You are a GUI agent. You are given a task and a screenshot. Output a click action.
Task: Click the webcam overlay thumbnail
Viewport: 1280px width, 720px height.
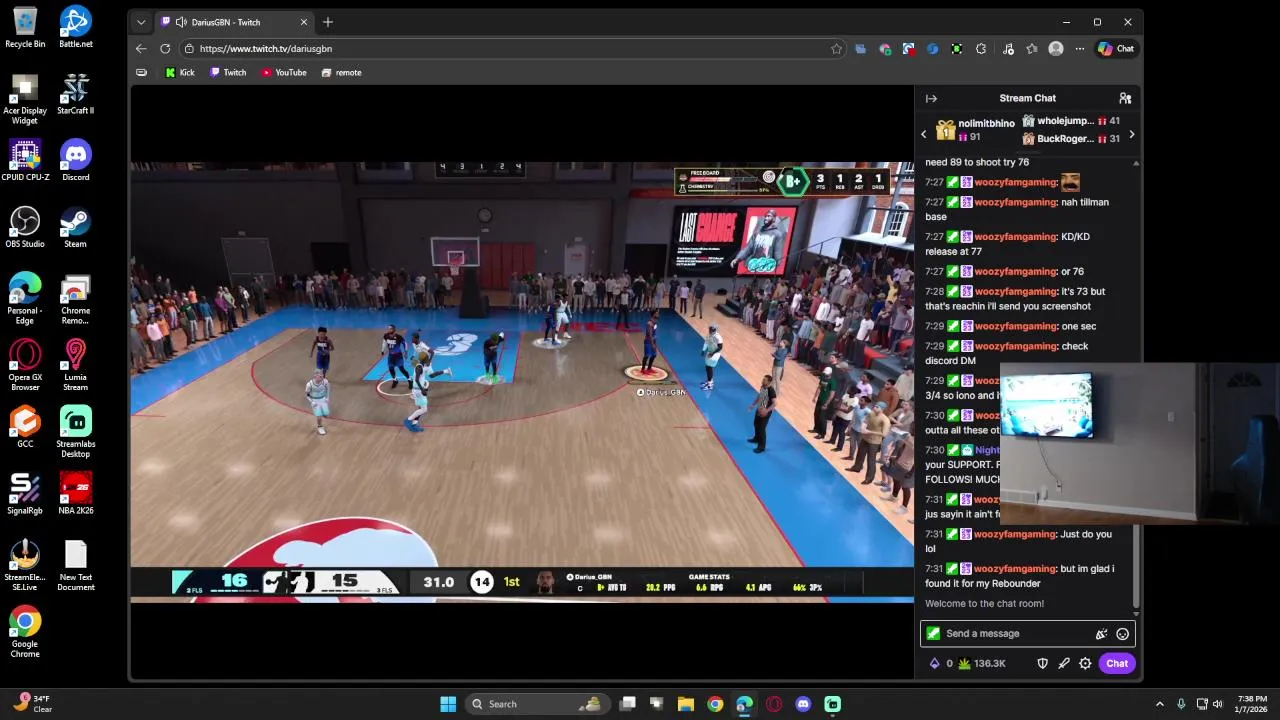click(1139, 444)
